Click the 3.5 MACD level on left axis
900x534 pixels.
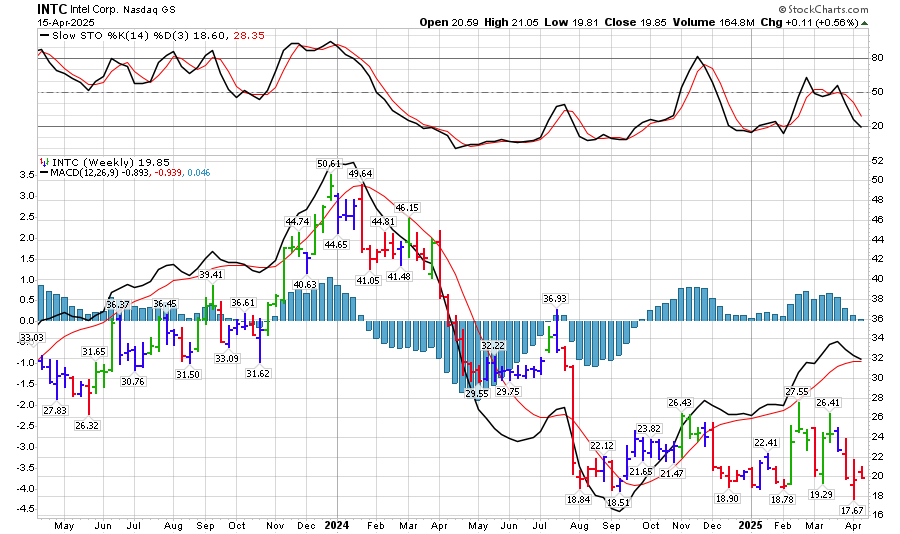click(22, 174)
